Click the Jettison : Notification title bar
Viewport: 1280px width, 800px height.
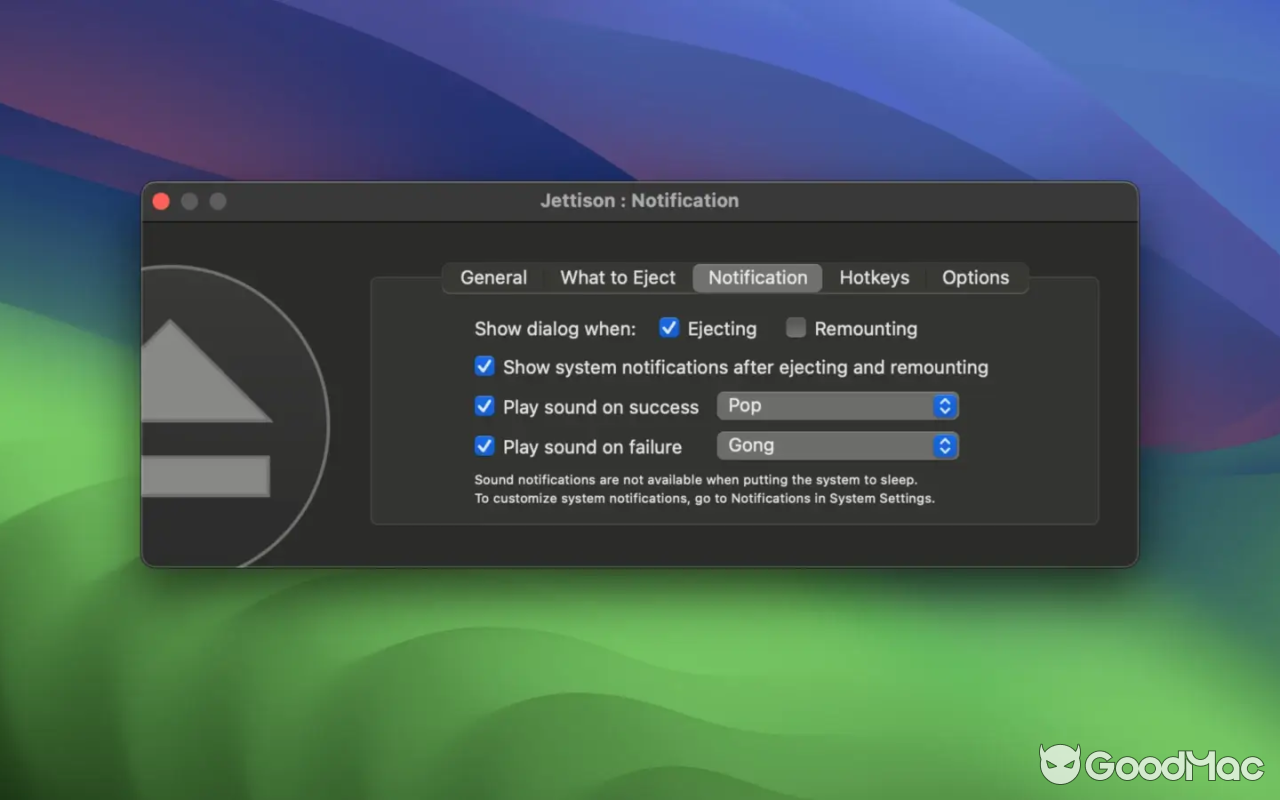pyautogui.click(x=639, y=200)
